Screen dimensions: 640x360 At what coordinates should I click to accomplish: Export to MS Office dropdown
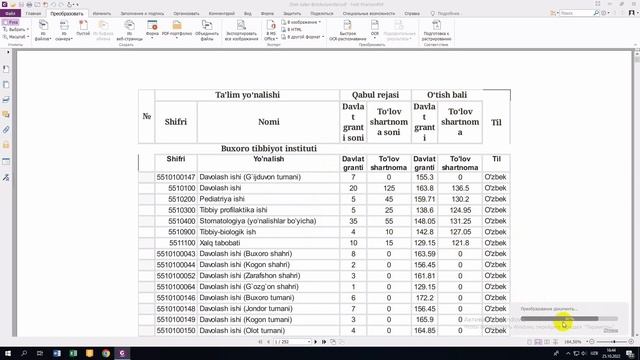point(271,30)
